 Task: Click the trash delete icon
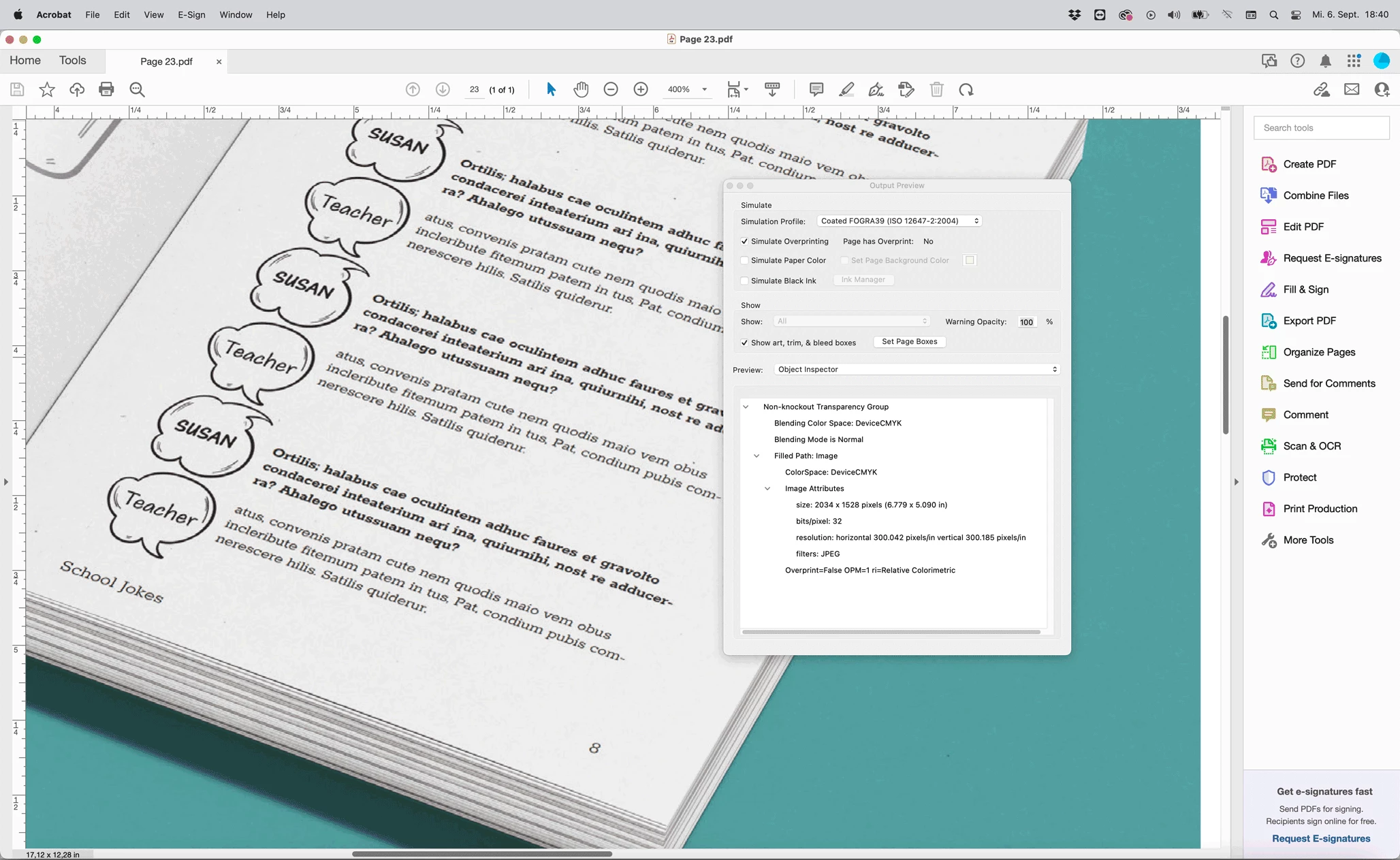click(x=936, y=89)
